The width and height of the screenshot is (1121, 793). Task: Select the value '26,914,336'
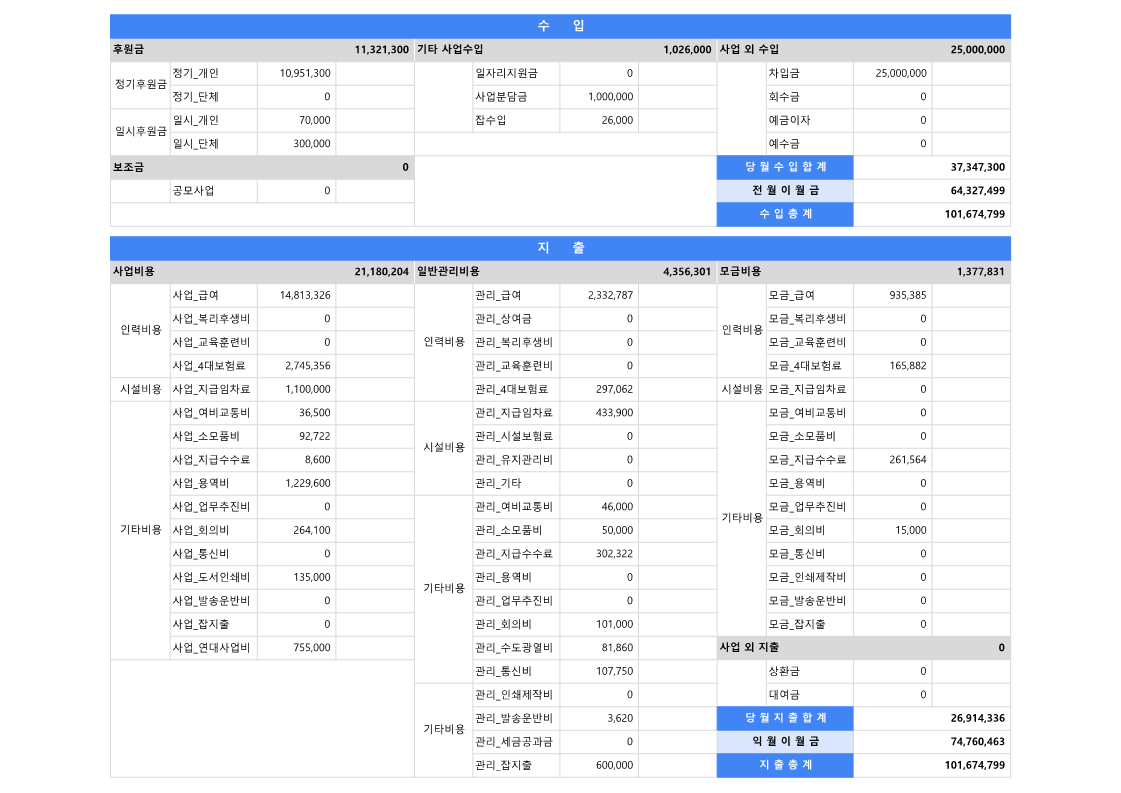coord(977,718)
